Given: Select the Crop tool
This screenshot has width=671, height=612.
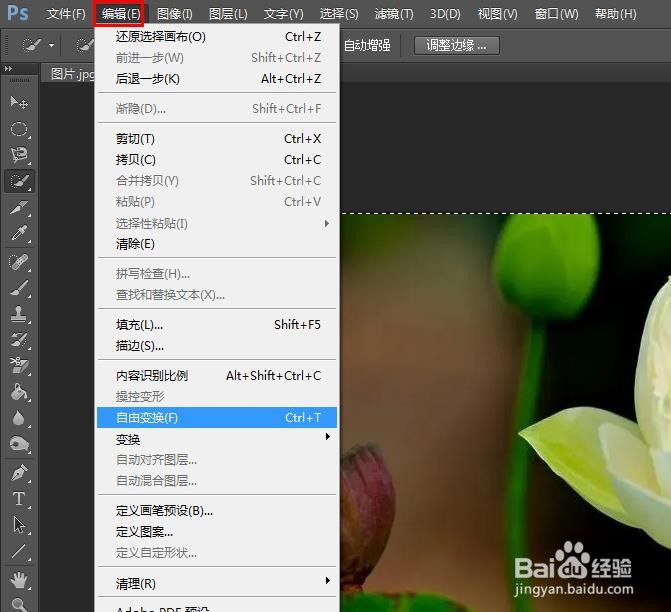Looking at the screenshot, I should tap(18, 208).
